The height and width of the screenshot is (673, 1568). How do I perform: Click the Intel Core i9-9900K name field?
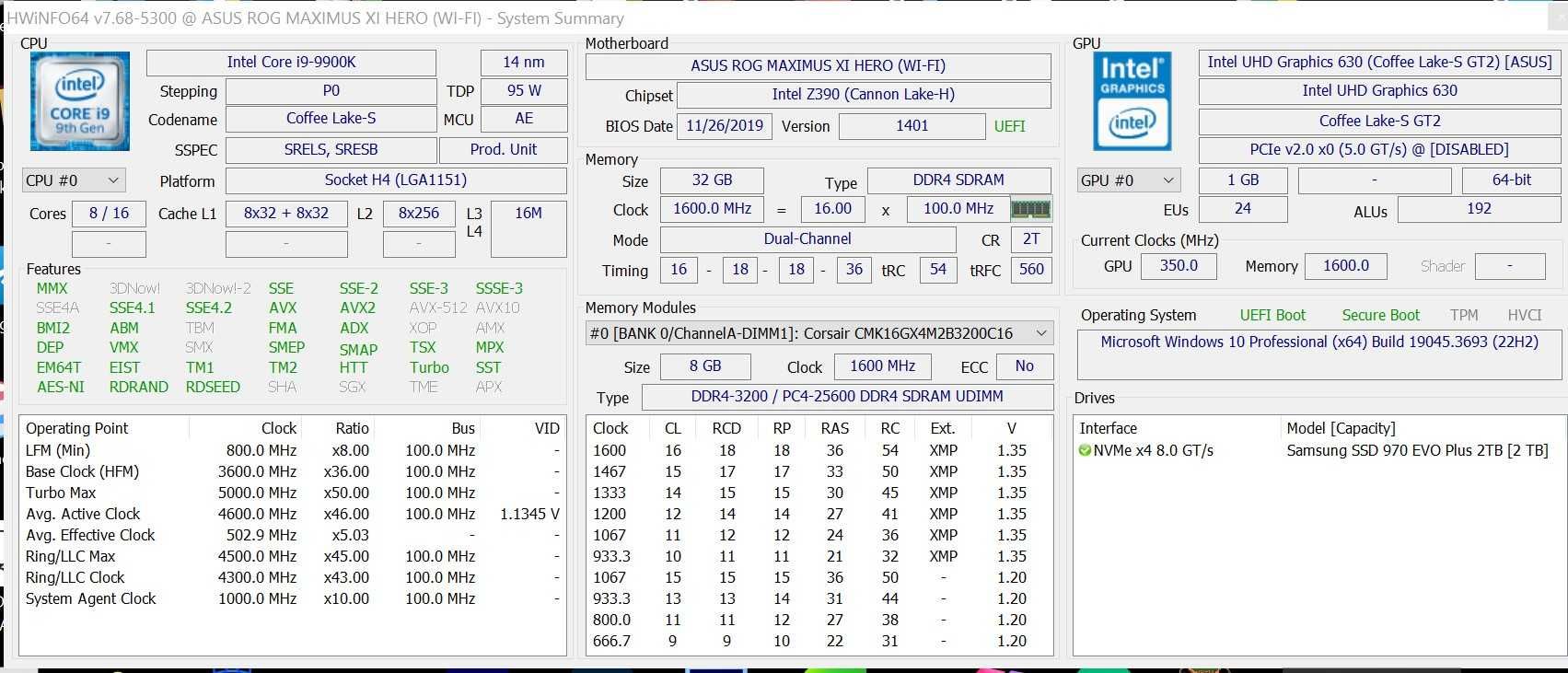[291, 63]
